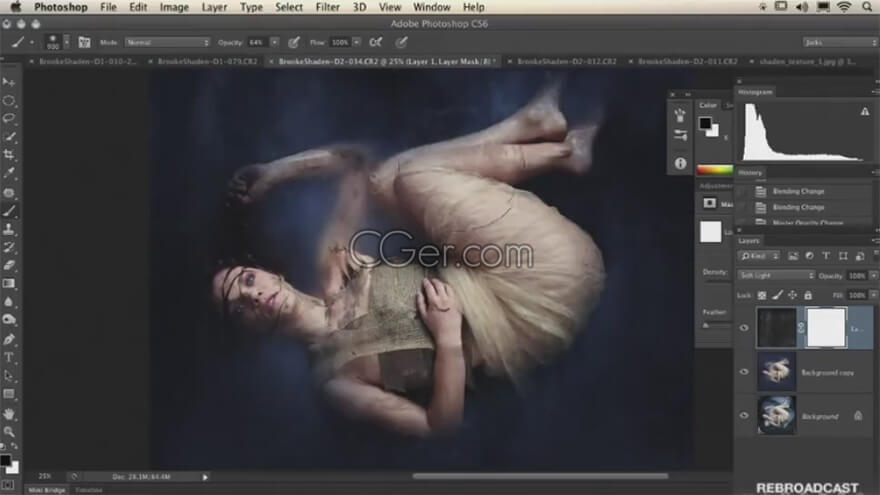Select the Hand tool

point(9,414)
